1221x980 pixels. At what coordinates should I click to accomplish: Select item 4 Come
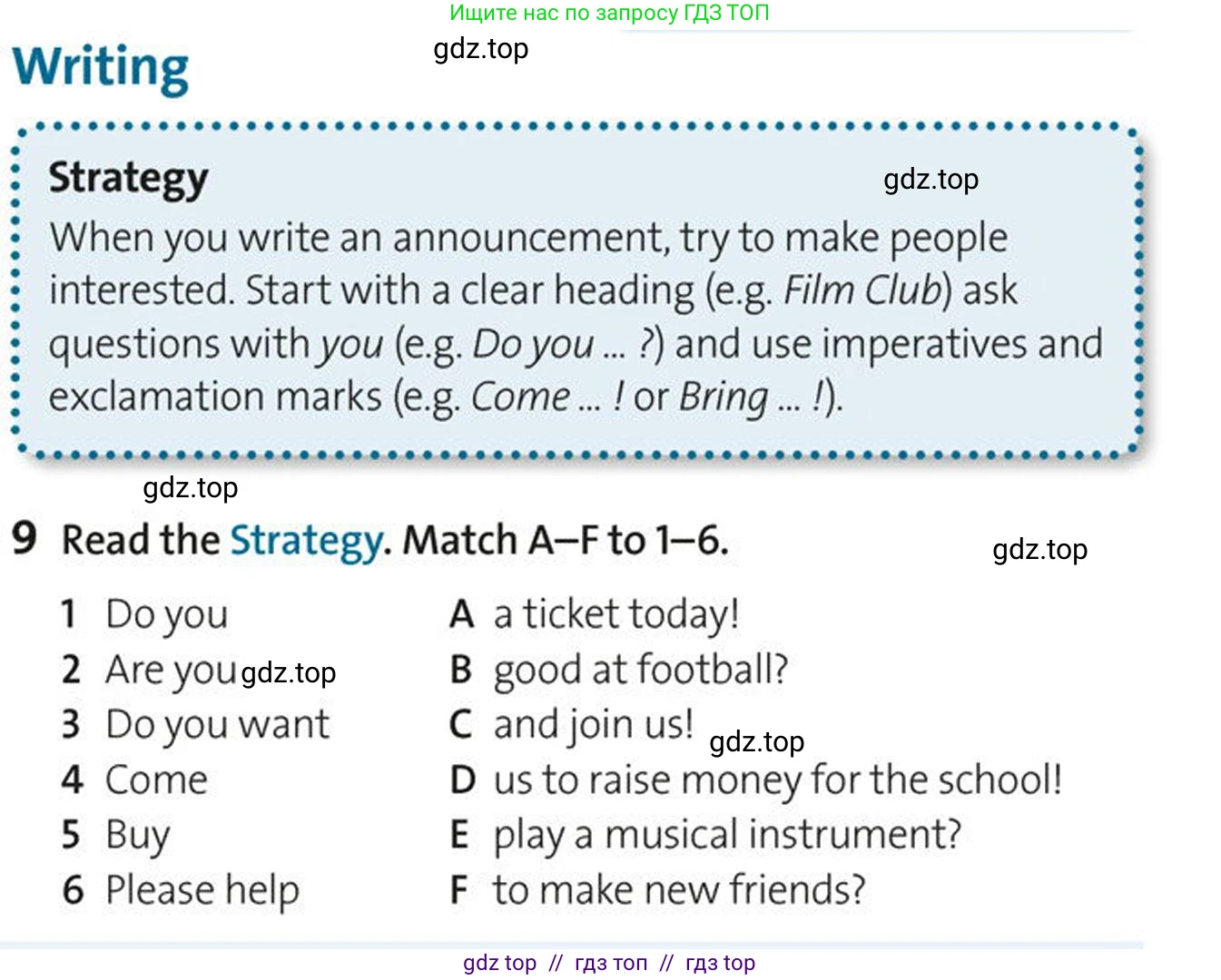[x=134, y=780]
